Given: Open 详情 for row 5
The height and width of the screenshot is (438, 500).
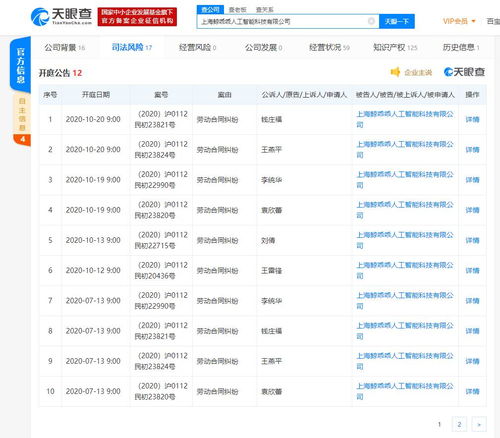Looking at the screenshot, I should click(472, 240).
